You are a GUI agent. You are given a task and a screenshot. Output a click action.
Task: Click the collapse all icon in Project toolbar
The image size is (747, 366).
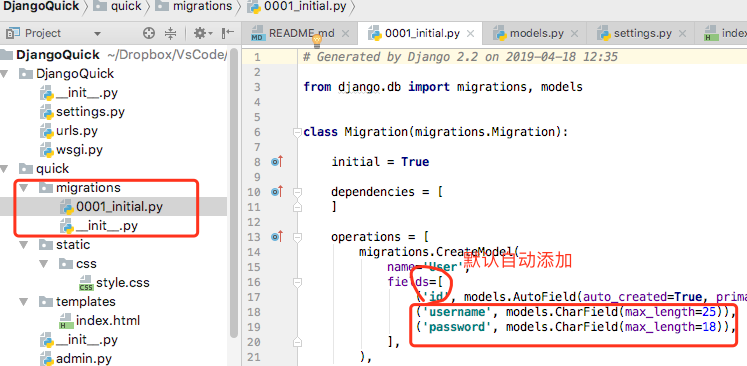170,33
